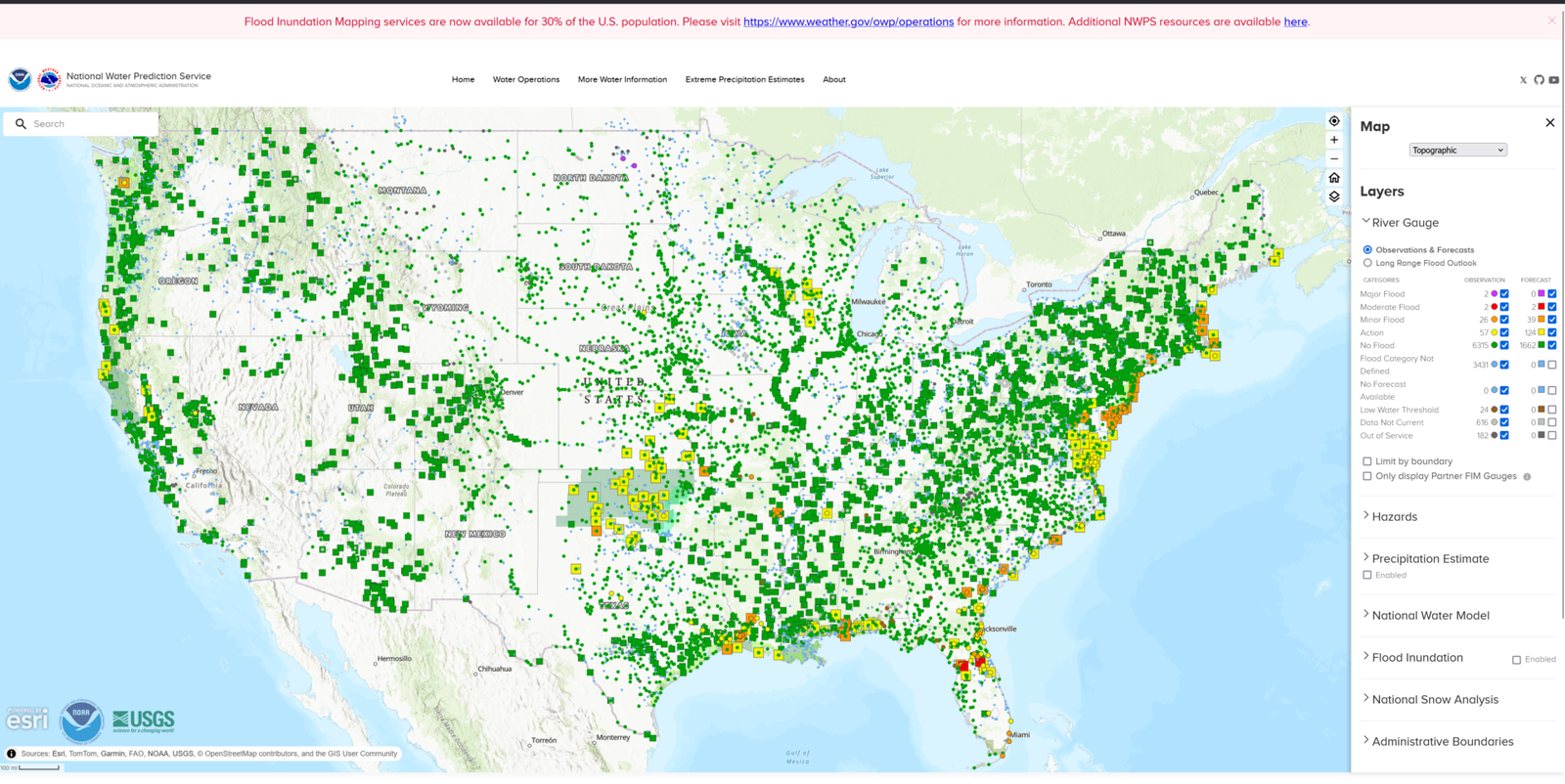Click the 'here' link in the banner

click(1295, 22)
